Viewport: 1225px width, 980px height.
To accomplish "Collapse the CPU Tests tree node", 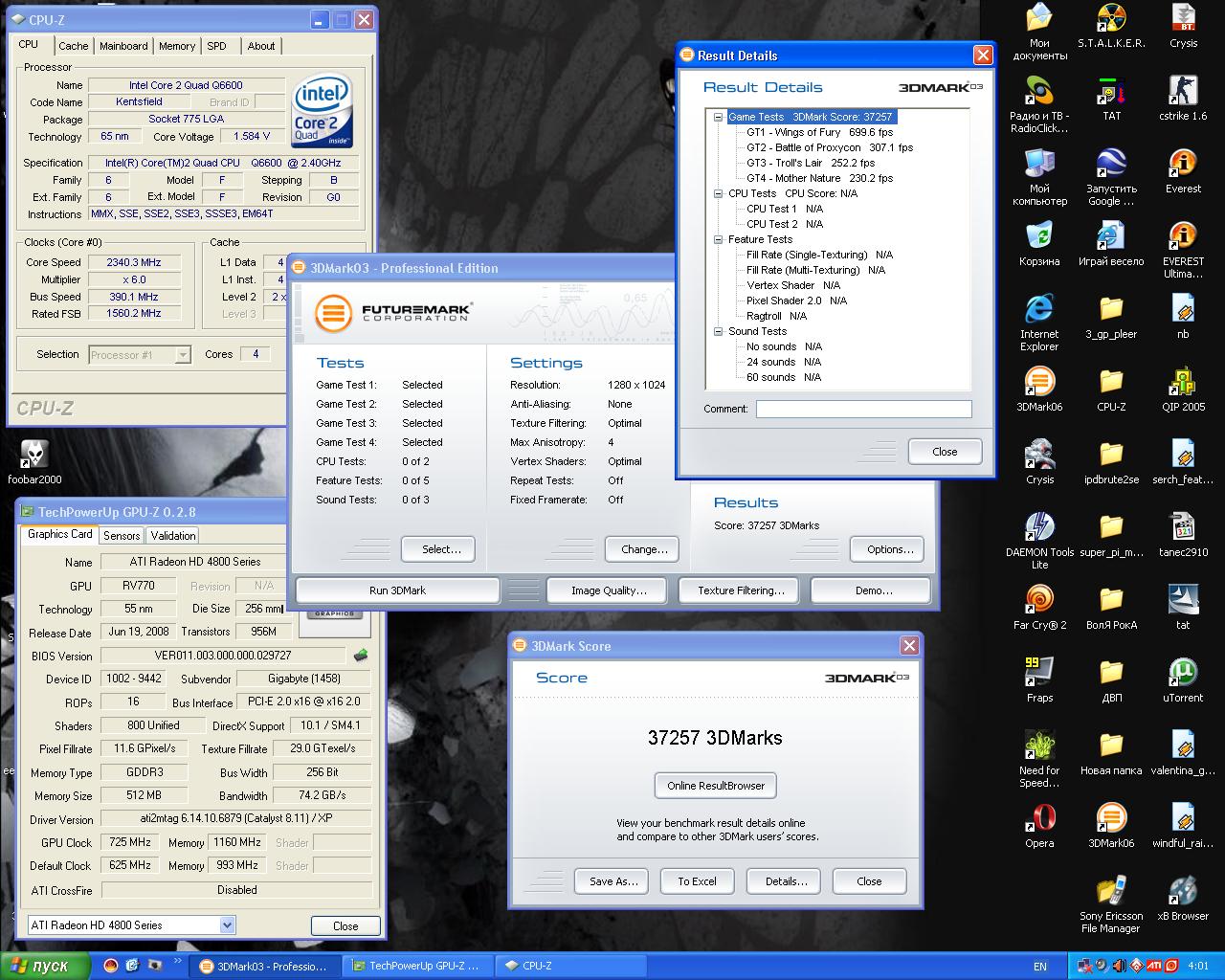I will tap(718, 193).
